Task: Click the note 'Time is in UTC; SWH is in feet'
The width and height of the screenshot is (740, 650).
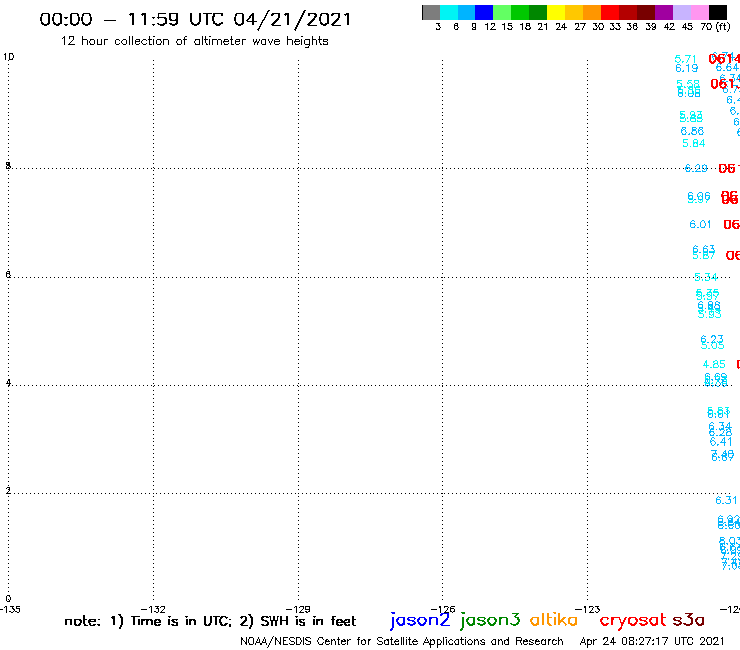Action: (x=210, y=621)
